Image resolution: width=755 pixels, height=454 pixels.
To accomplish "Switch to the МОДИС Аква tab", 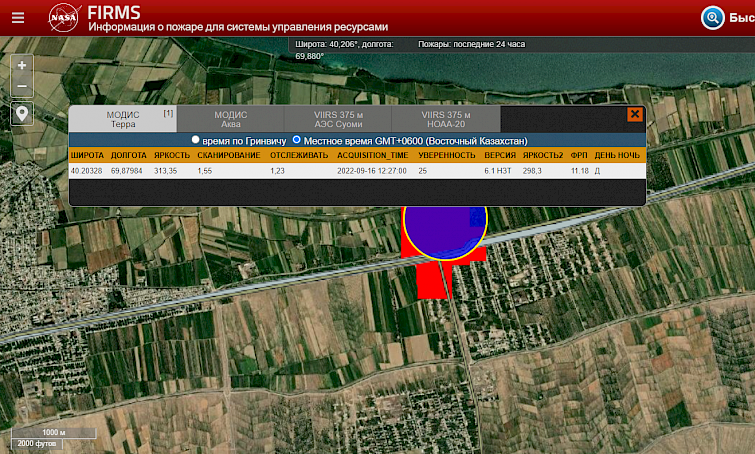I will (231, 119).
